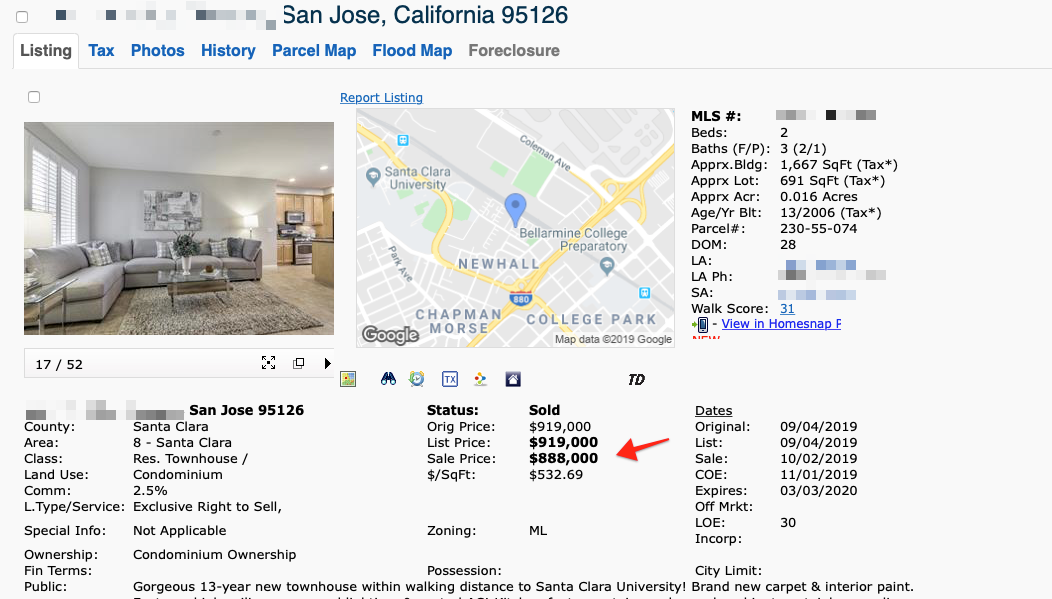Open the alarm clock history icon
1052x599 pixels.
click(x=417, y=379)
